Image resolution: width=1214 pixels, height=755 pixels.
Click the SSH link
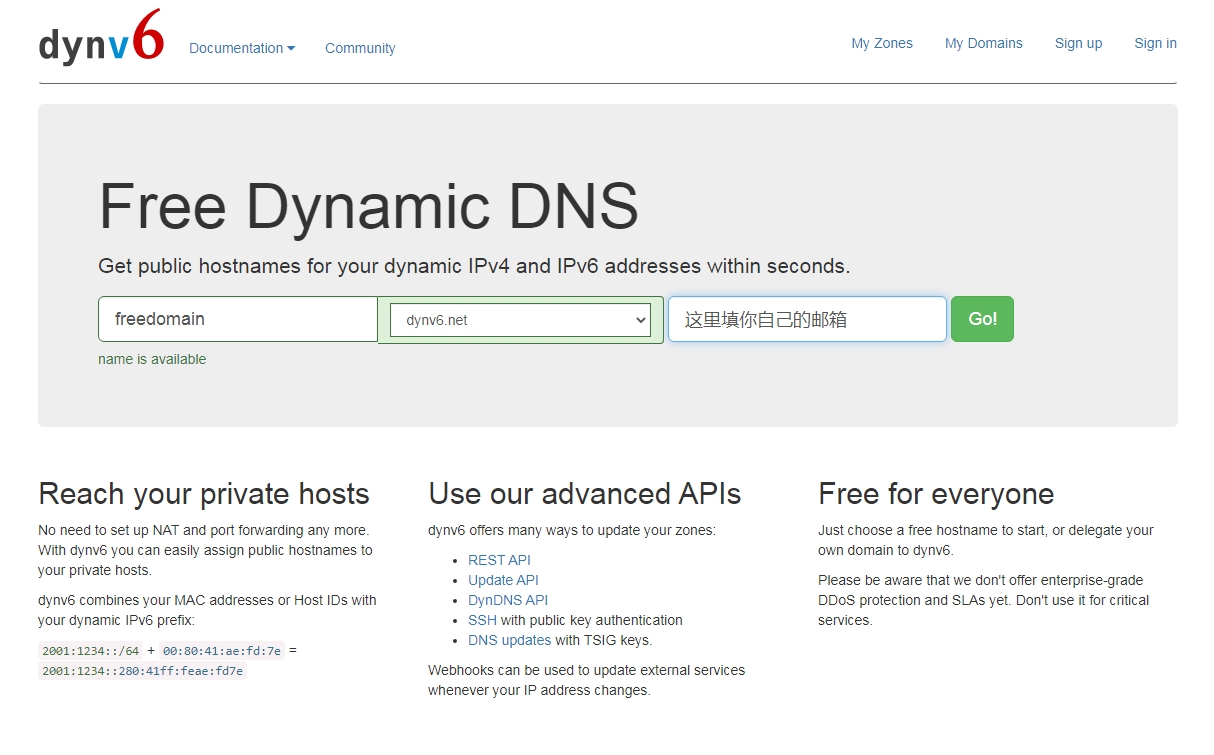pos(482,620)
